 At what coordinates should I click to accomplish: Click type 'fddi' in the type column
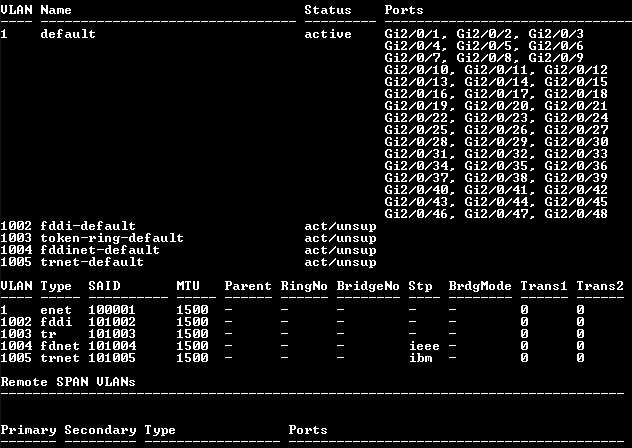[56, 322]
